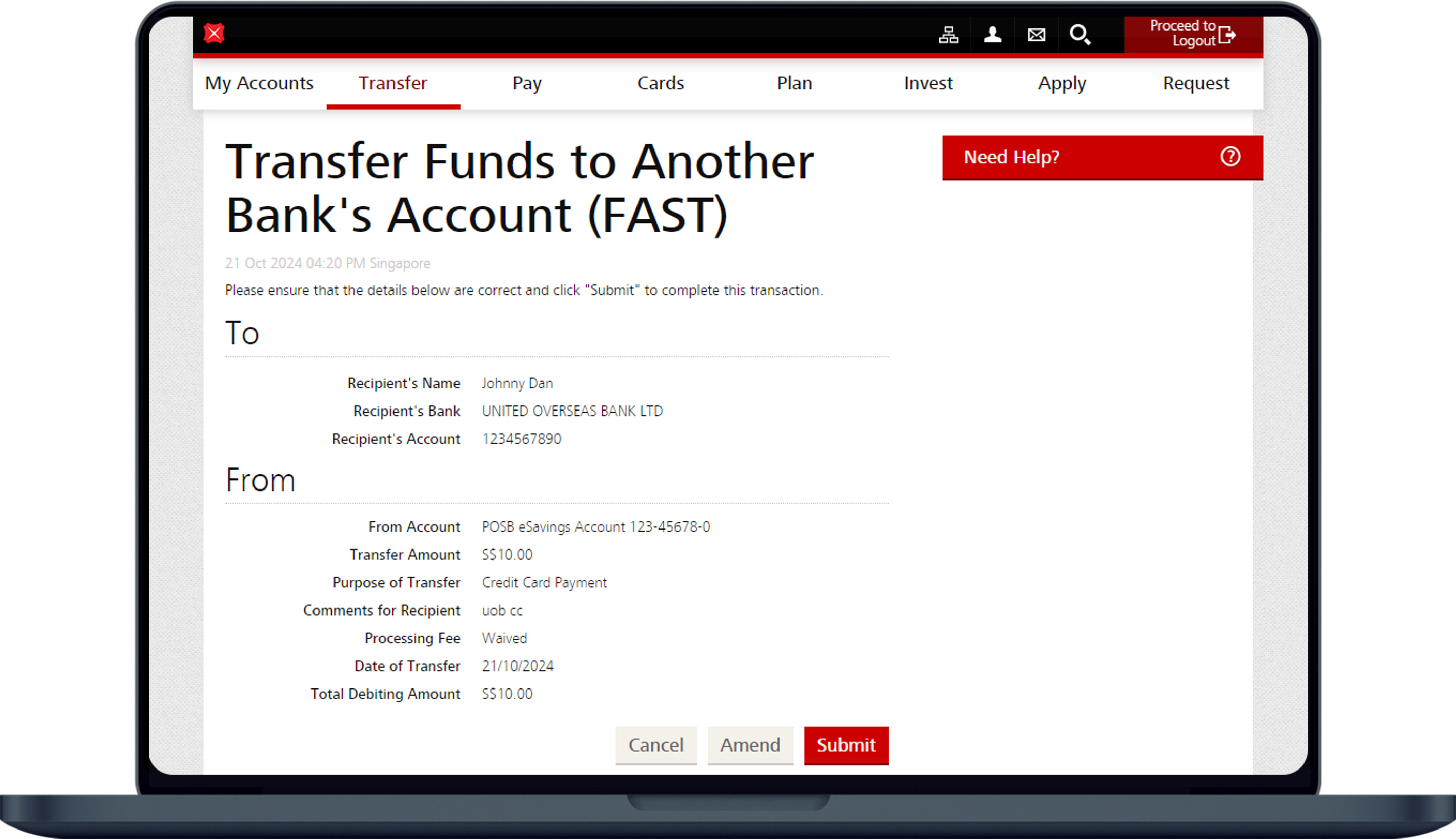Submit the fund transfer
This screenshot has height=839, width=1456.
tap(846, 745)
